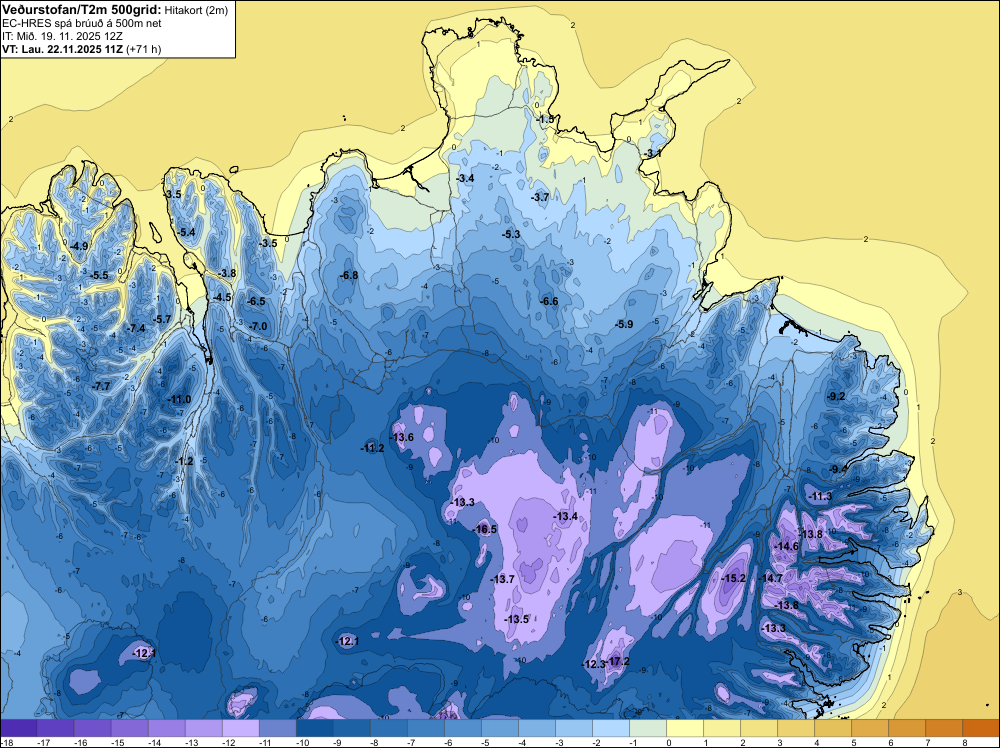Click the -3.7 temperature value

(540, 198)
